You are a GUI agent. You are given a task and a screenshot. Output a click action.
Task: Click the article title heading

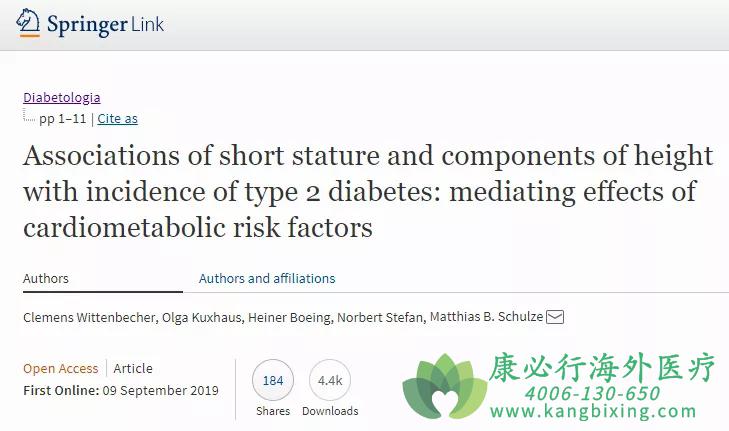(x=368, y=192)
